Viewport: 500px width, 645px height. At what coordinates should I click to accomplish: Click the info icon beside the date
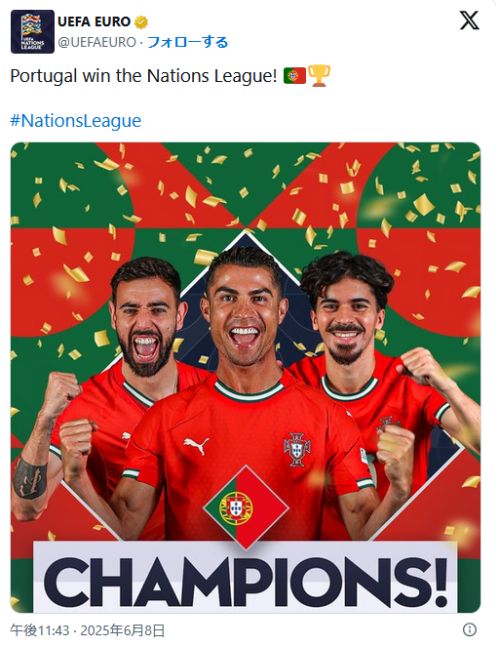pos(470,629)
